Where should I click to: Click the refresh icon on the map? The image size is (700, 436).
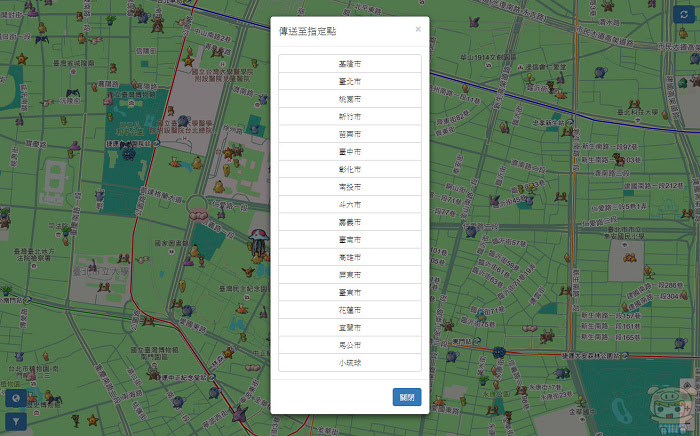point(683,14)
